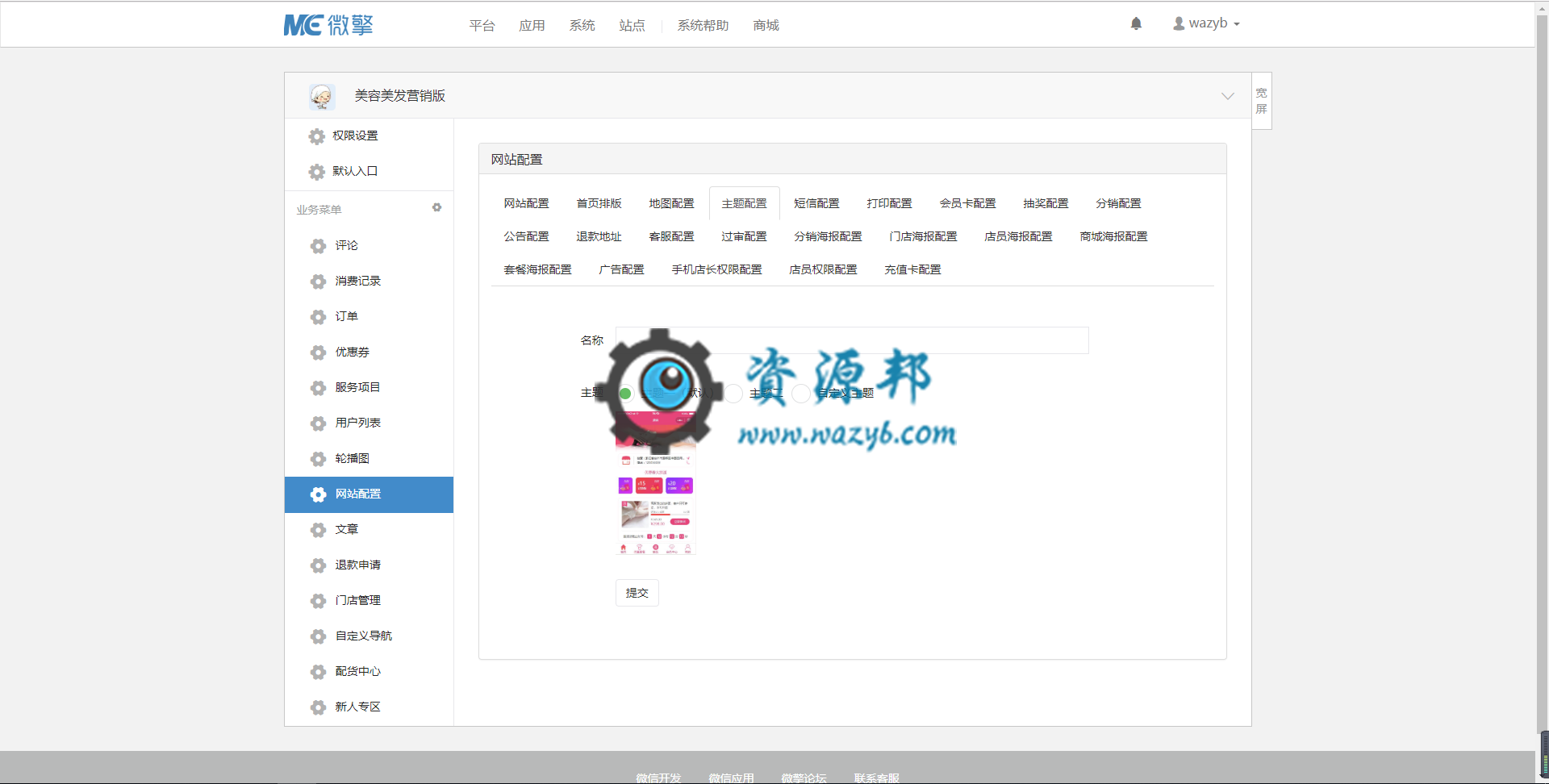Click the gear icon next to 用户列表
Viewport: 1549px width, 784px height.
[x=319, y=423]
